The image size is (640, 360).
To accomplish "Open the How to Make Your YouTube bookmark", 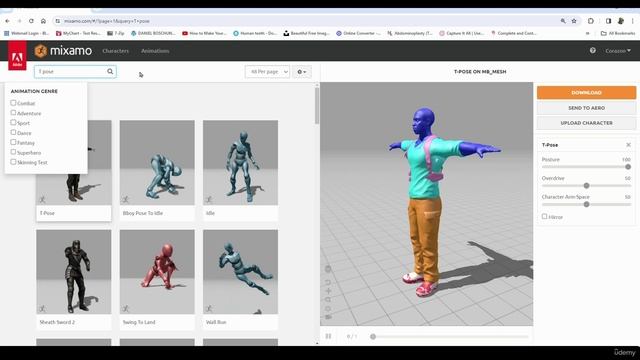I will point(204,33).
